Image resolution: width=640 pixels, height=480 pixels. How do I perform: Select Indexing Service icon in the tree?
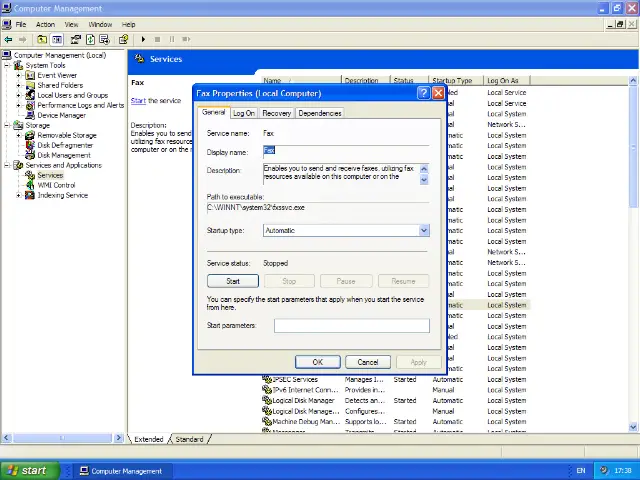pyautogui.click(x=30, y=195)
